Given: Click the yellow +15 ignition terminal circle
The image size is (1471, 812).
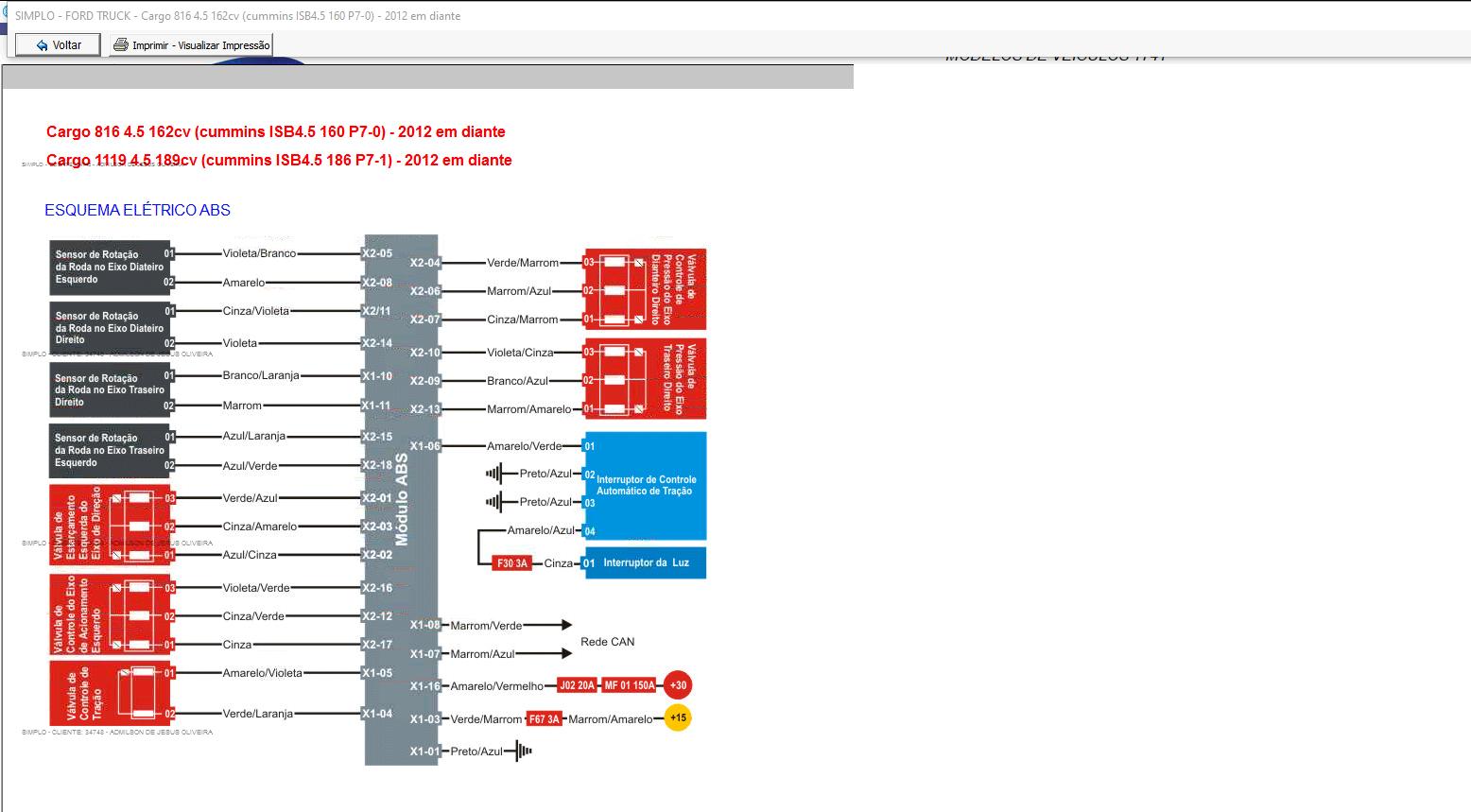Looking at the screenshot, I should click(x=678, y=718).
